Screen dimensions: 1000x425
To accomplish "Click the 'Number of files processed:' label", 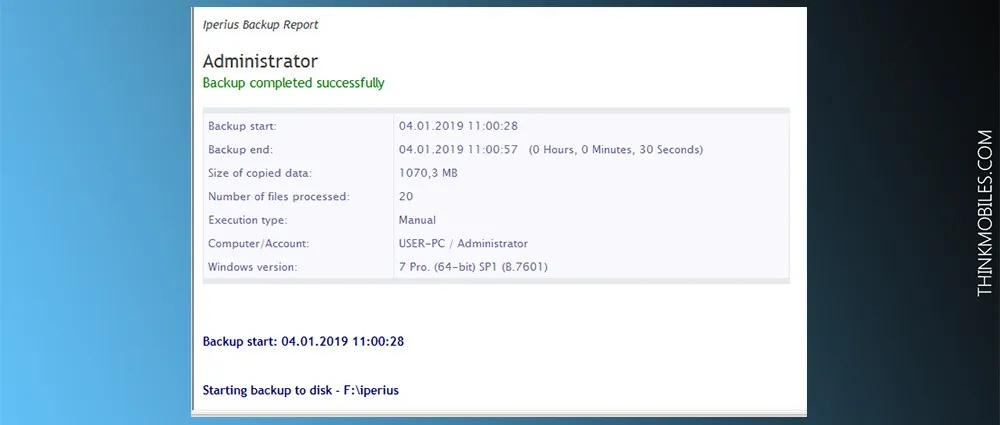I will 279,197.
